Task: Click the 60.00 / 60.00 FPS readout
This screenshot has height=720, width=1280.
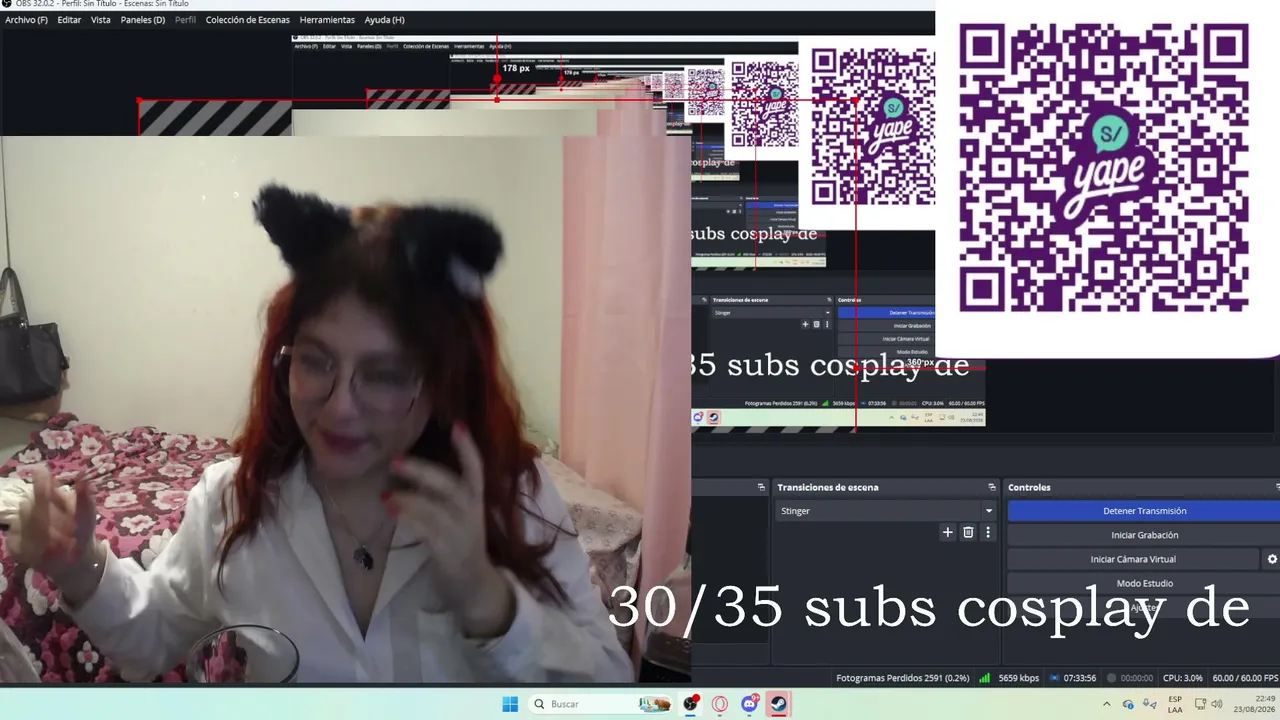Action: pyautogui.click(x=1245, y=678)
